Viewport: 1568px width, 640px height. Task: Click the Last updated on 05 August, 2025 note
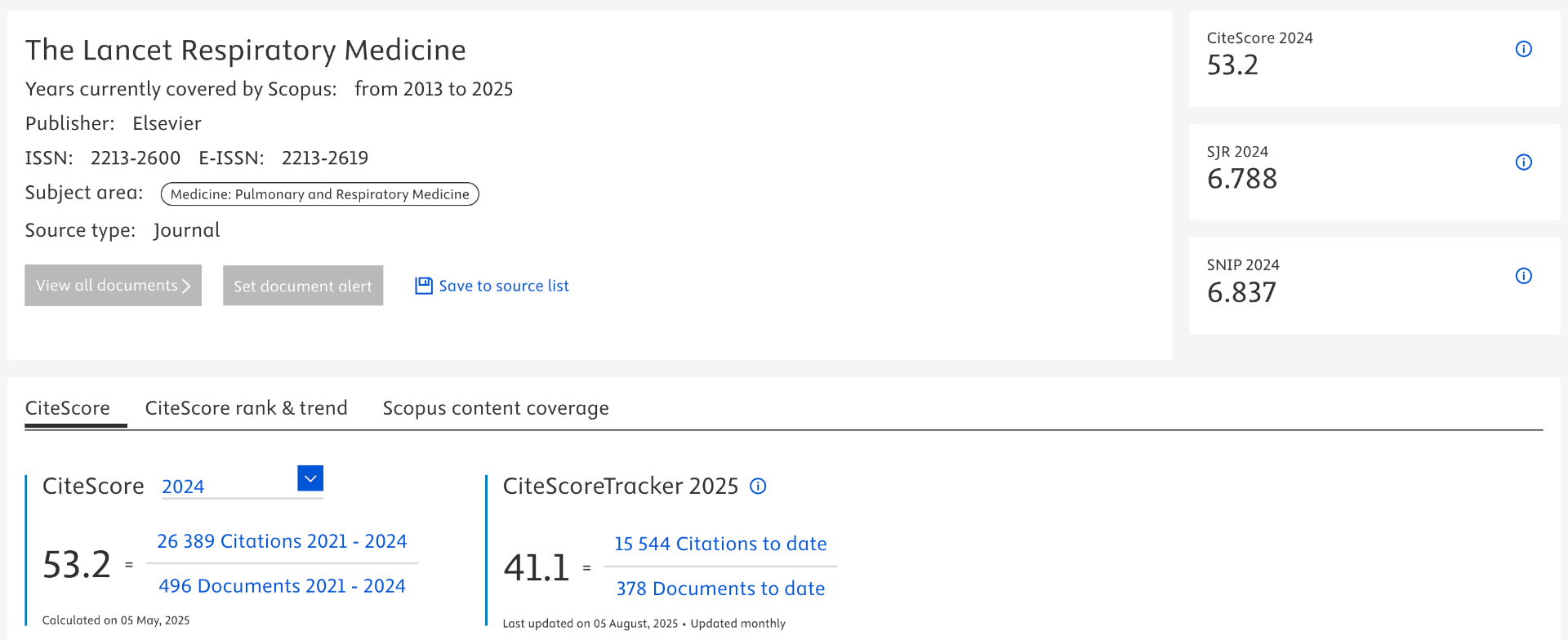click(x=590, y=624)
